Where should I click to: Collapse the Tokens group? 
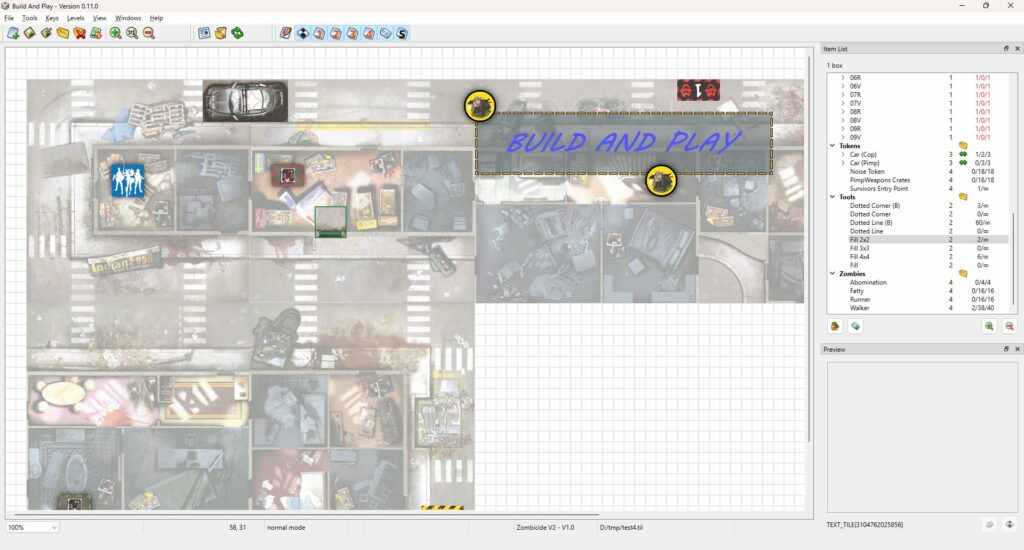coord(832,146)
